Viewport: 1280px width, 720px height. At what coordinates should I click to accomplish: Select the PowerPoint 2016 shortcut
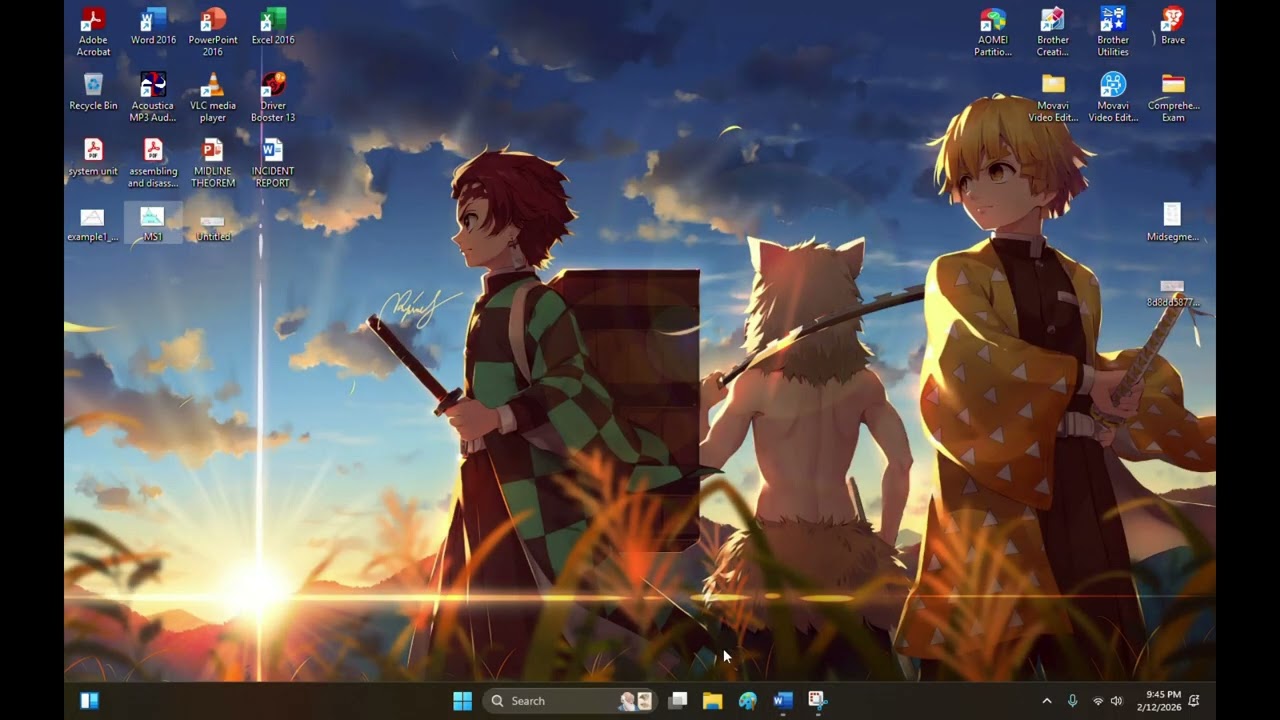(213, 32)
